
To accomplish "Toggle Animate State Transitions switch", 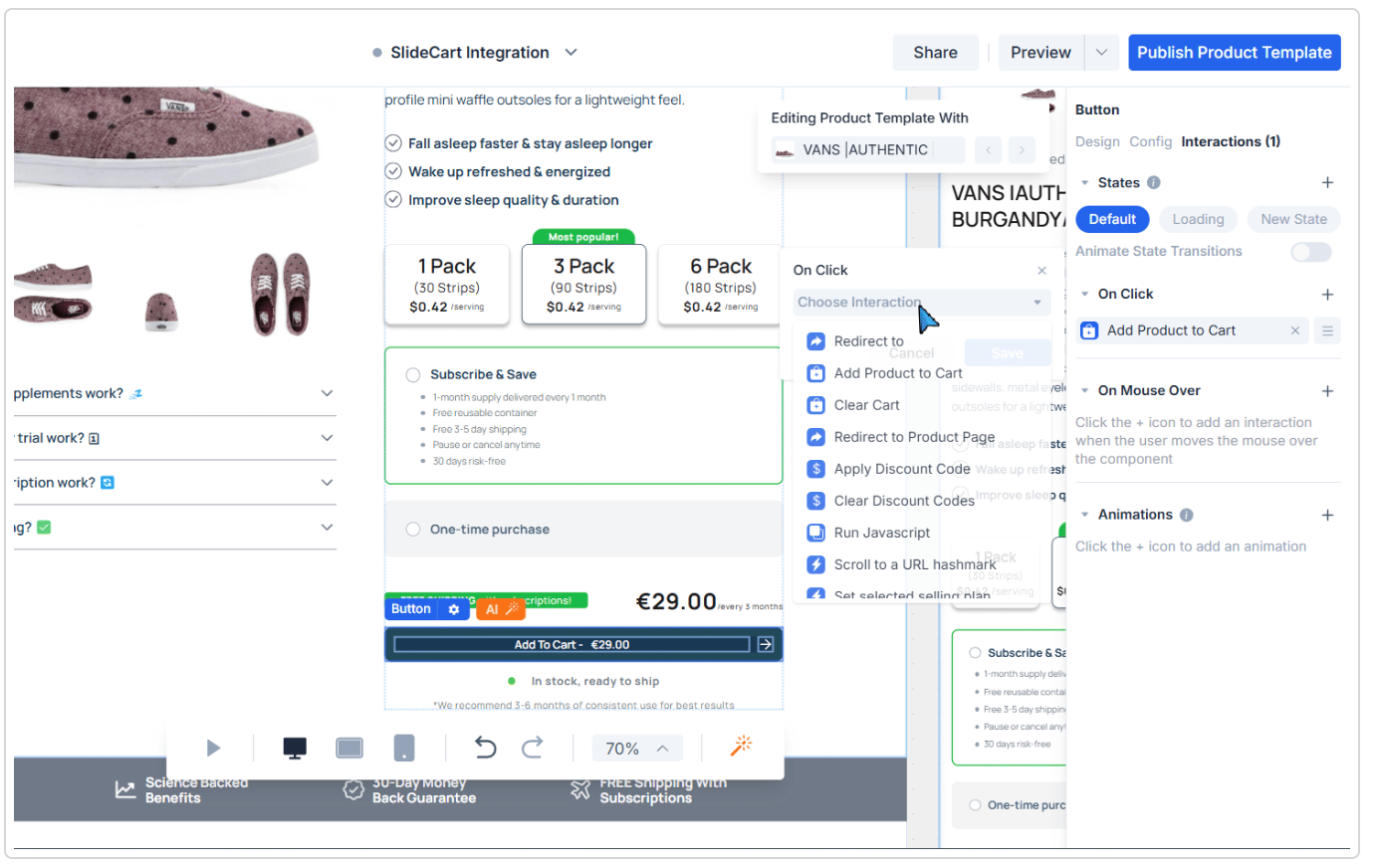I will click(x=1310, y=252).
